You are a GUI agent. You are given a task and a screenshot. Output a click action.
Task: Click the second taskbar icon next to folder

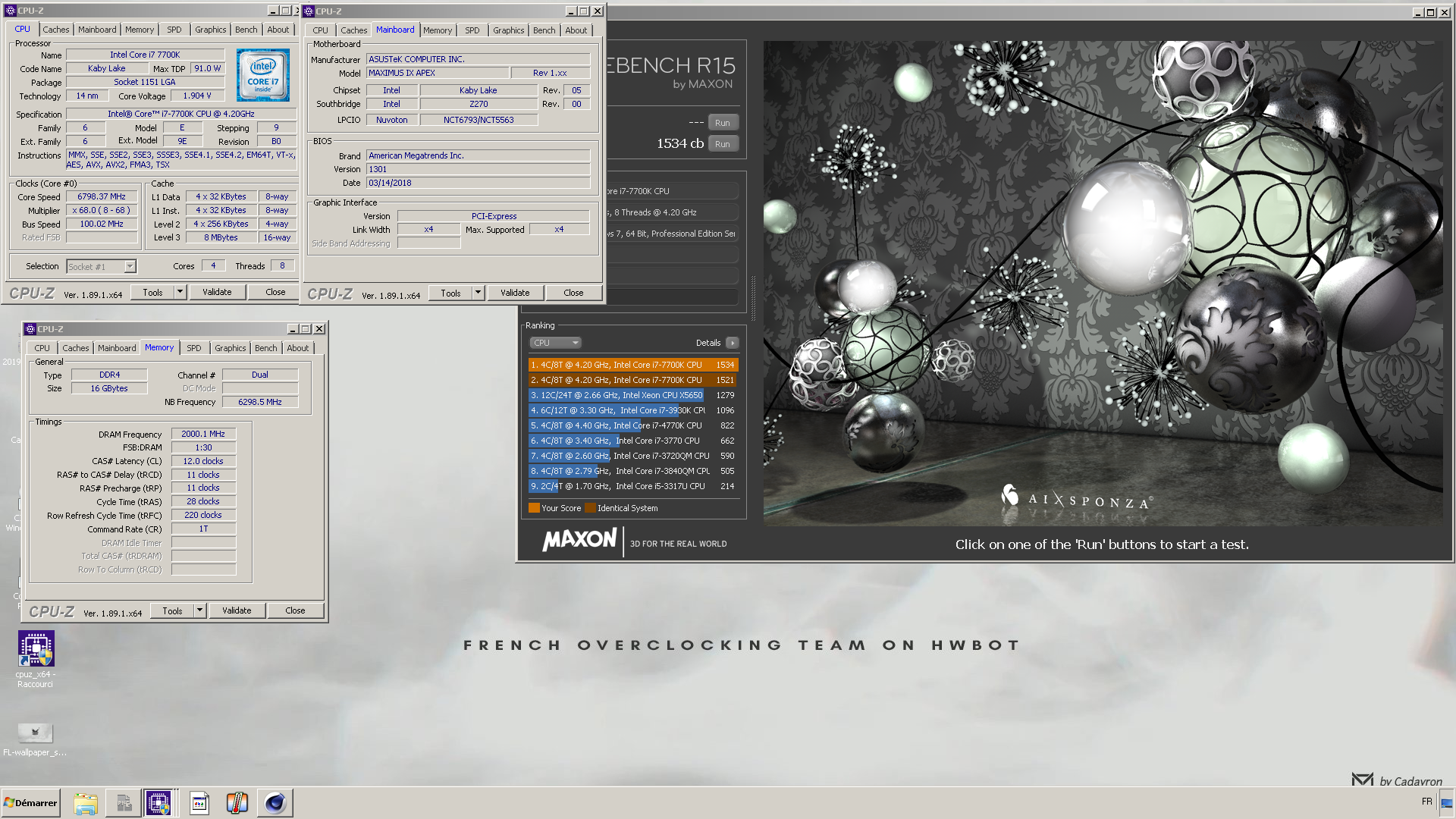coord(124,803)
